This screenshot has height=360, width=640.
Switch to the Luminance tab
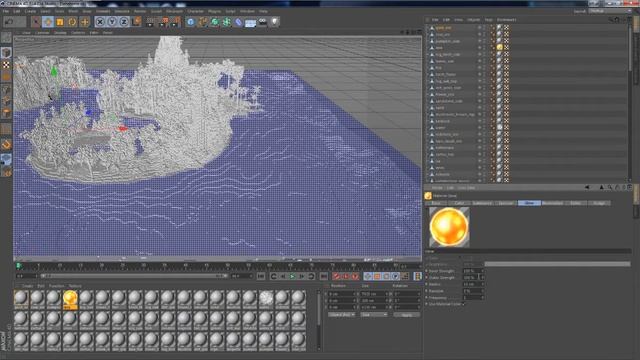[482, 203]
